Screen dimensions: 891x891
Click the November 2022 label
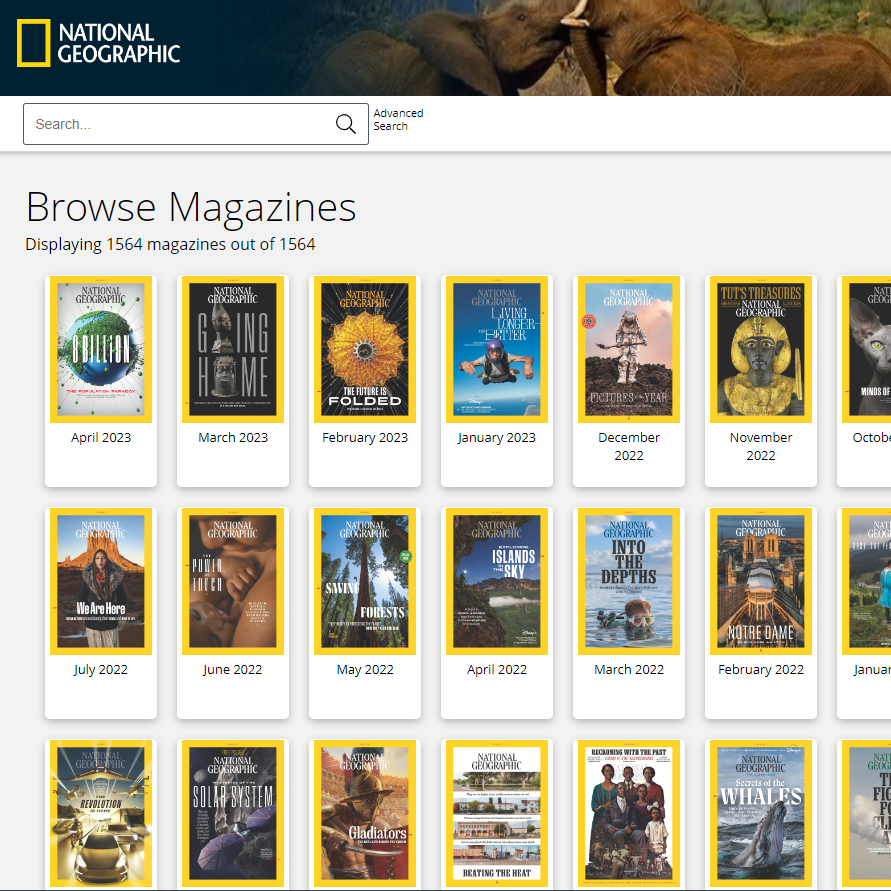(x=760, y=446)
